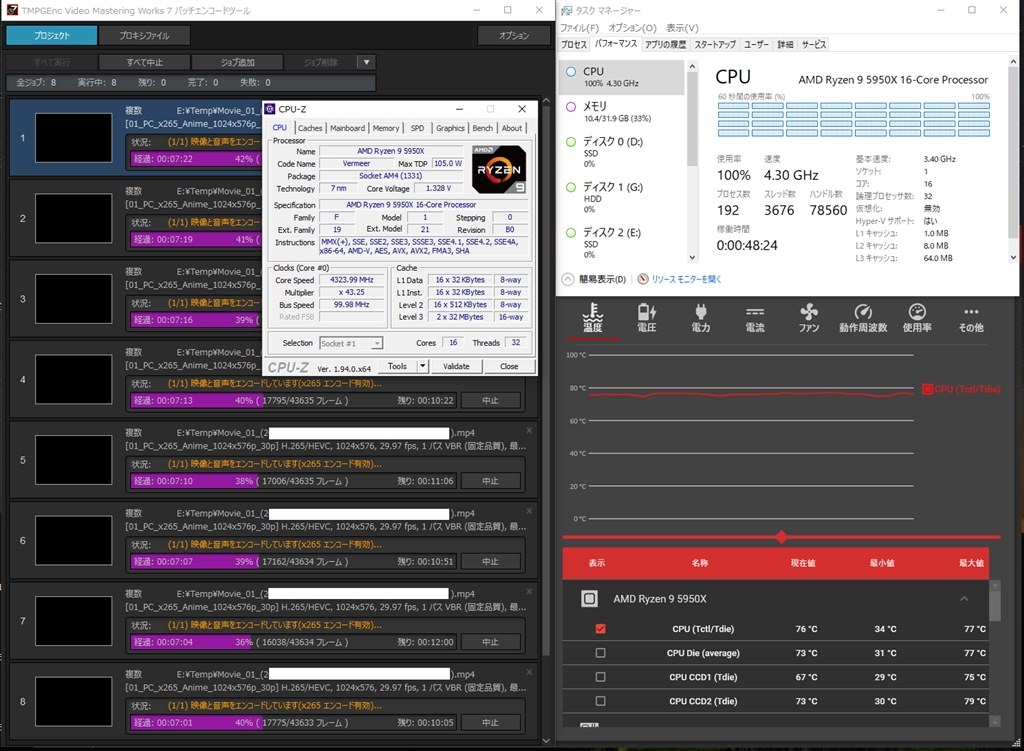The image size is (1024, 751).
Task: Click the AMD Ryzen device icon
Action: [x=589, y=599]
